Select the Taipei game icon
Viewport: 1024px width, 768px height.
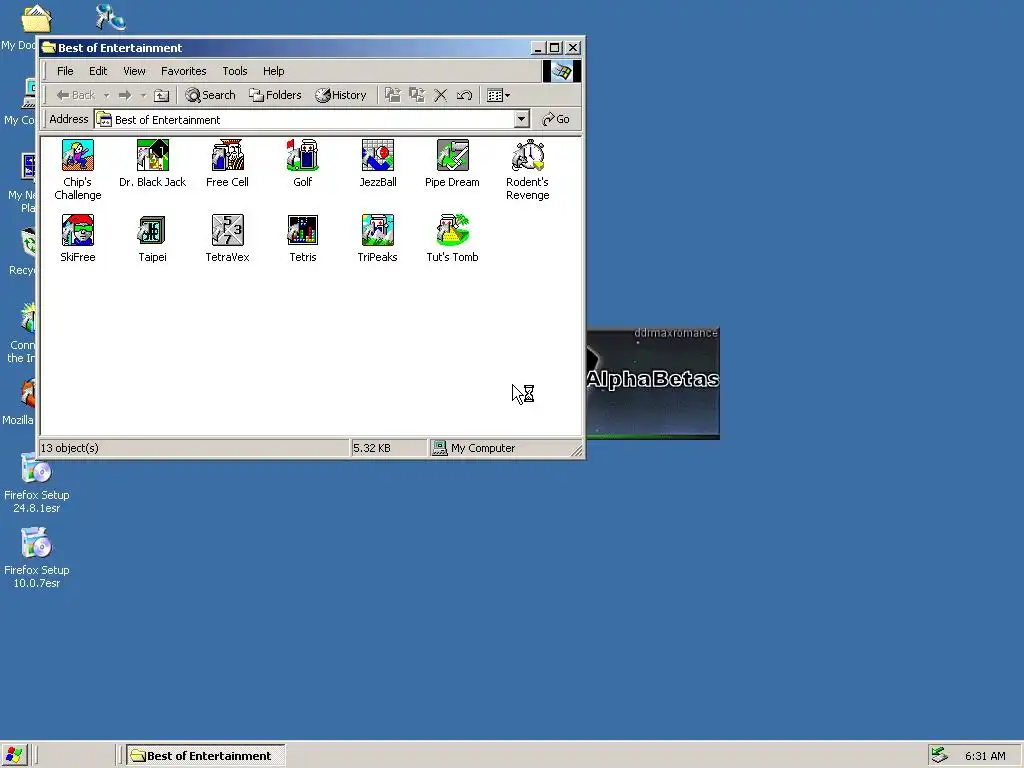[x=153, y=231]
